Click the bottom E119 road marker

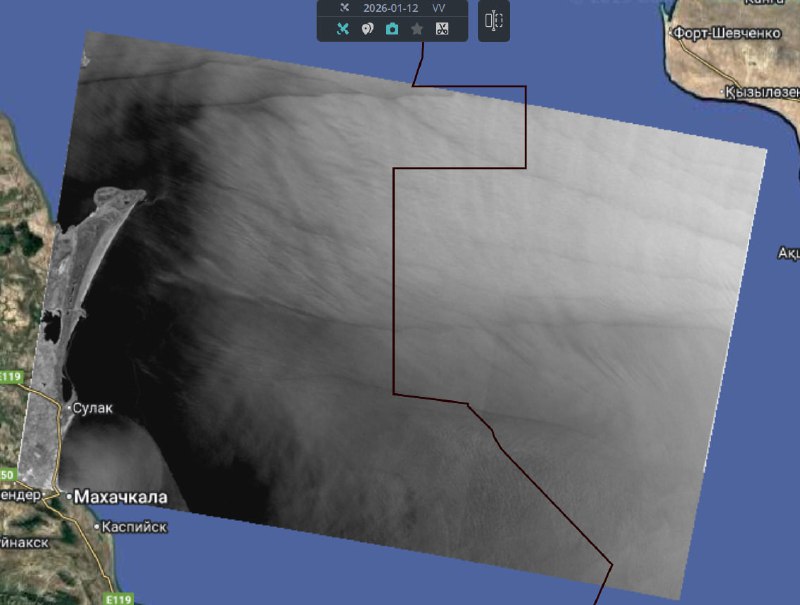(x=118, y=599)
